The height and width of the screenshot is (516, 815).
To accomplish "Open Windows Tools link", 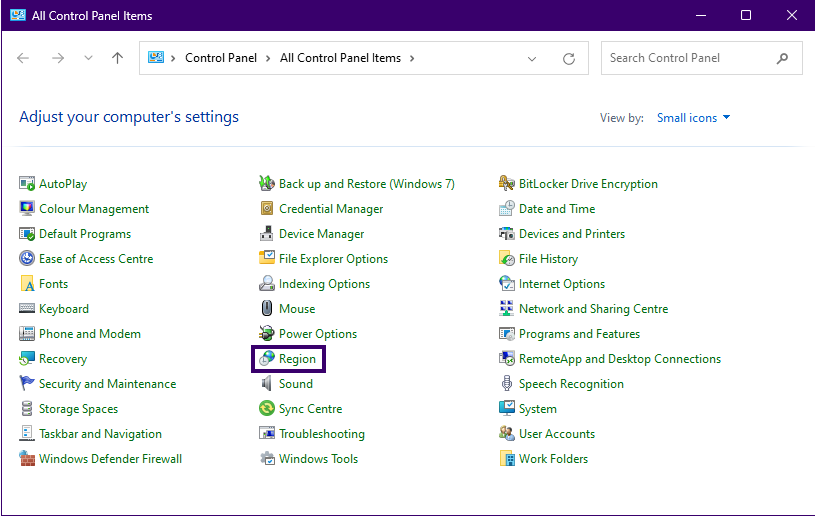I will click(x=318, y=458).
